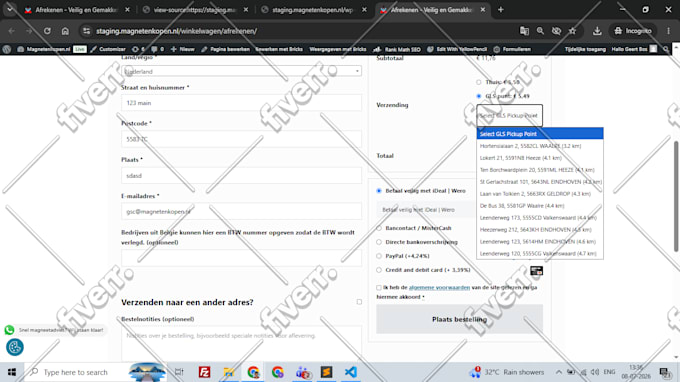
Task: Switch to the view-source browser tab
Action: click(x=195, y=10)
